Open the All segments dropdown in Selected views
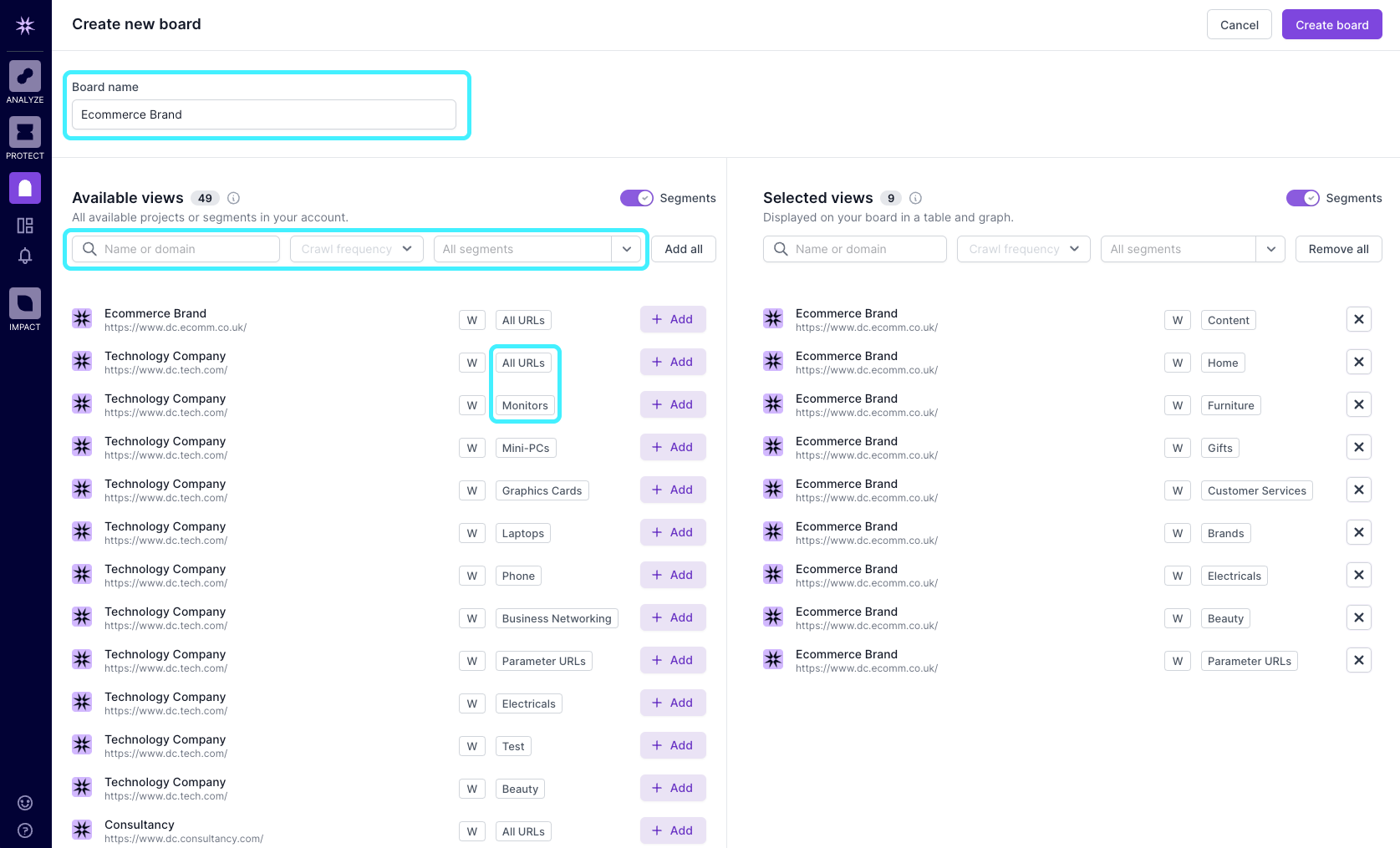This screenshot has width=1400, height=848. click(1271, 249)
